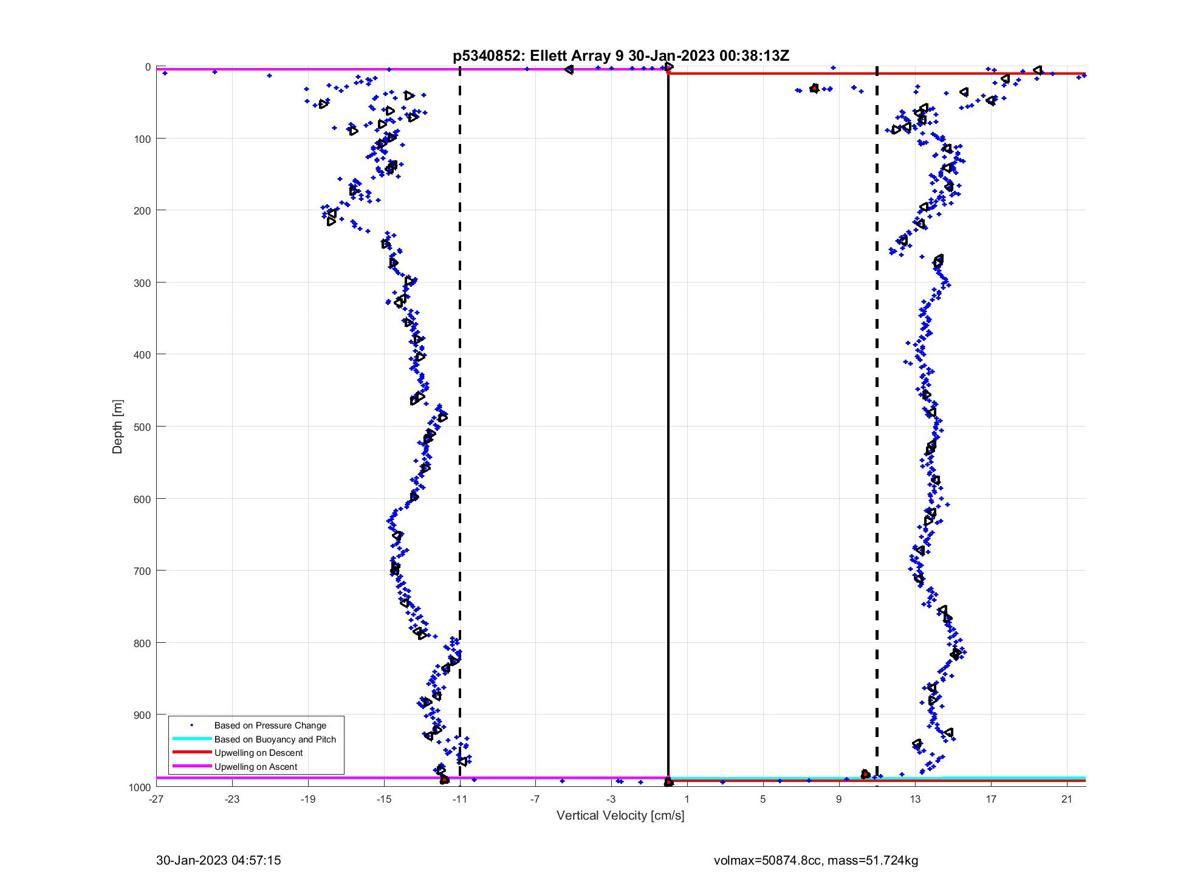Click the volmax=50874.8cc, mass=51.724kg text
Screen dimensions: 1200x885
click(816, 860)
